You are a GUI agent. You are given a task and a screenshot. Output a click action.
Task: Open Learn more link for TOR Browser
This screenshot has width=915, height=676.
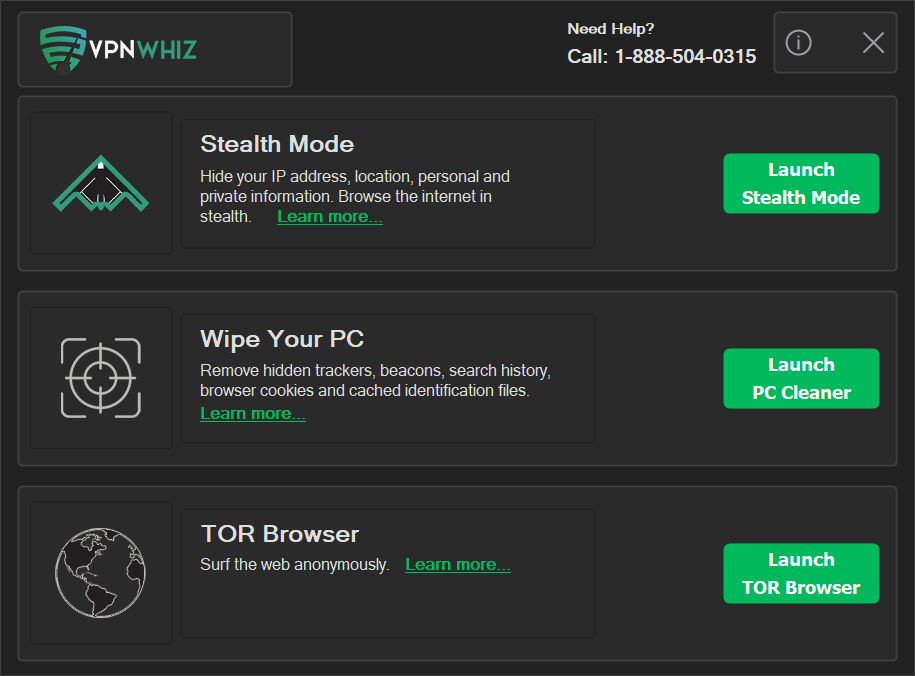458,565
